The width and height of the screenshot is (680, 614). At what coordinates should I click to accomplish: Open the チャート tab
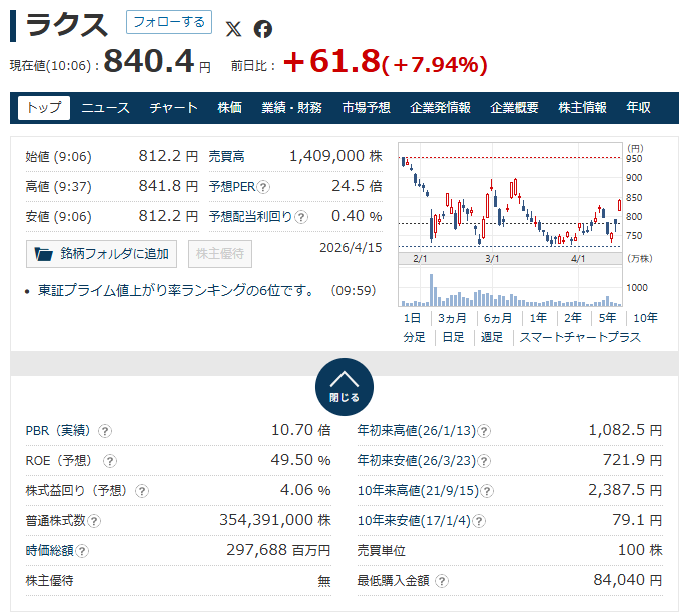(173, 108)
